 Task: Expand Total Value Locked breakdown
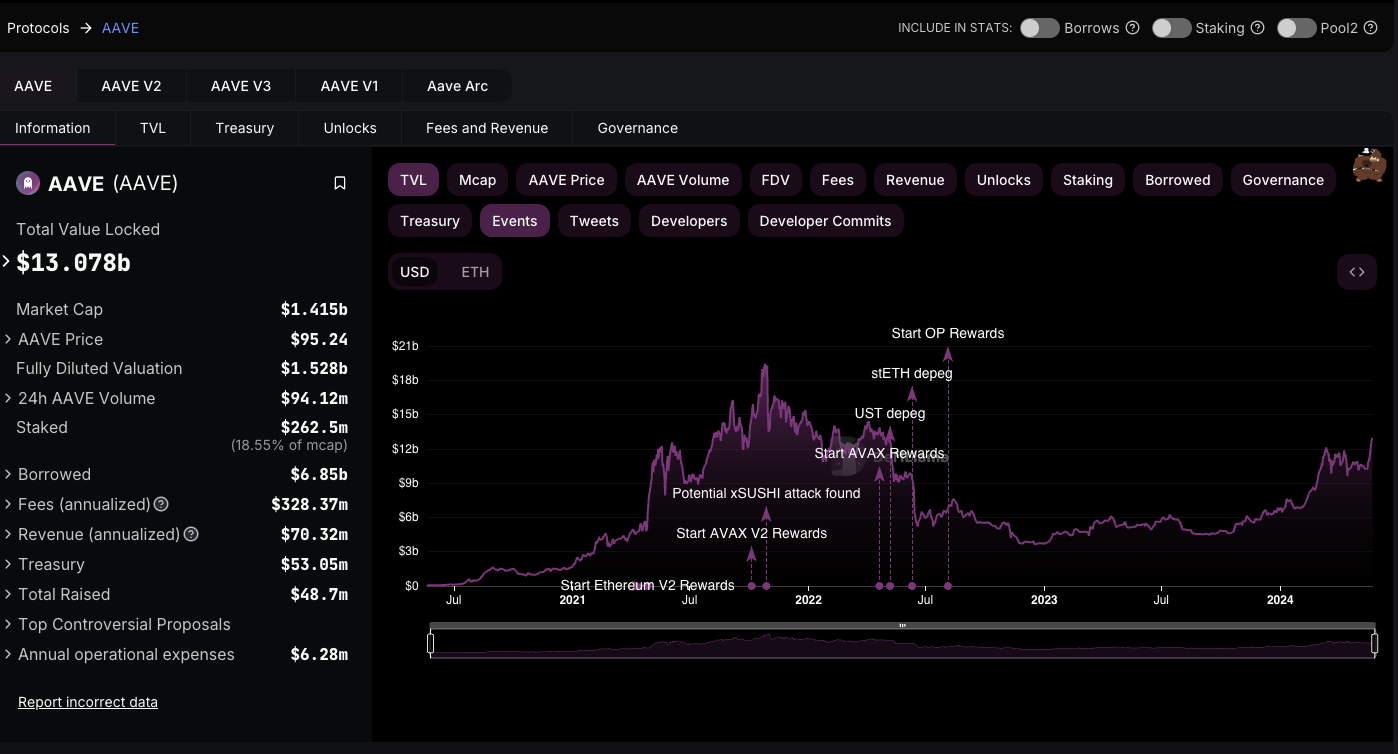[x=7, y=262]
